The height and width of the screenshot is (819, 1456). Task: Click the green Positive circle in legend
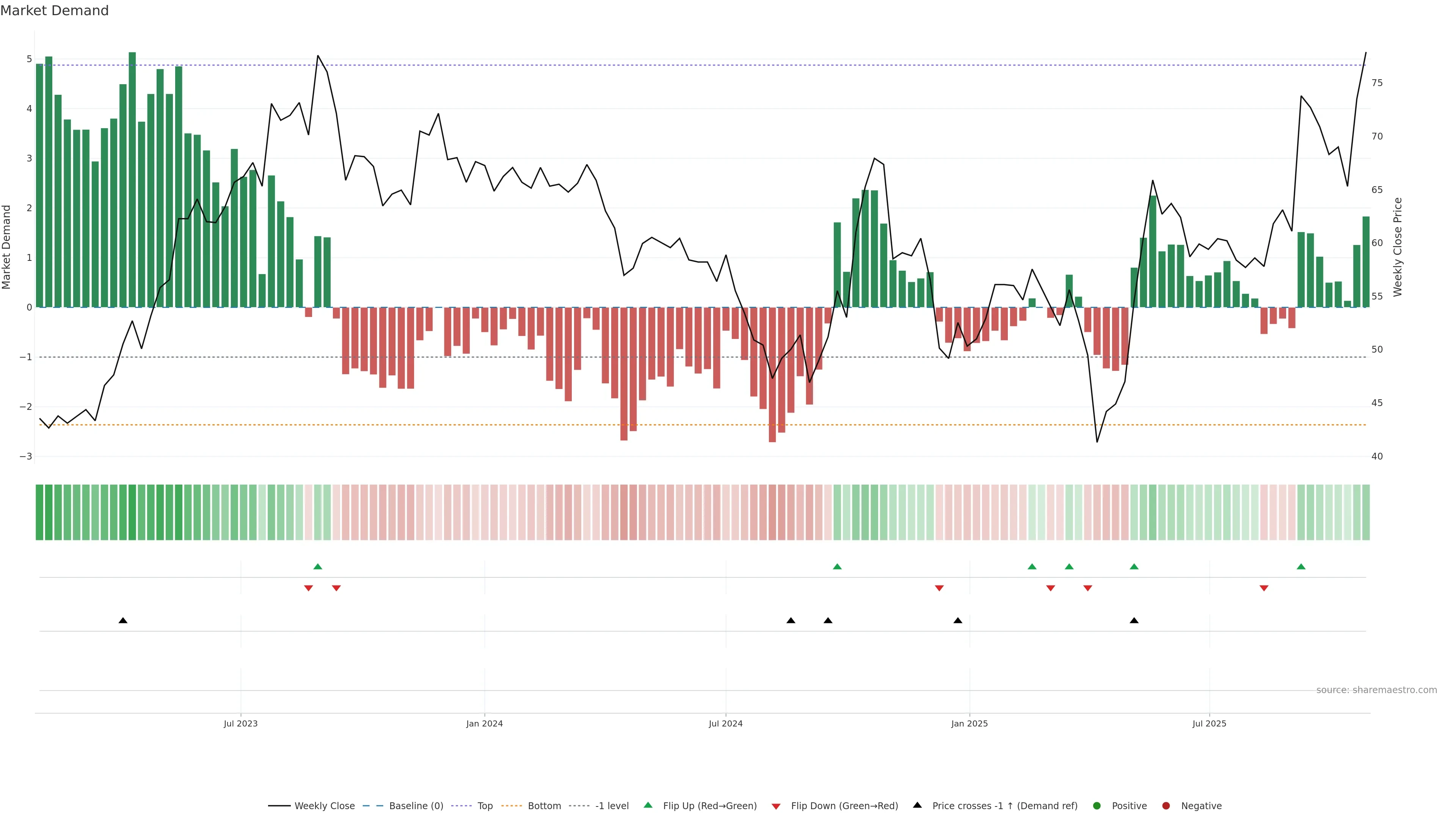click(1097, 805)
